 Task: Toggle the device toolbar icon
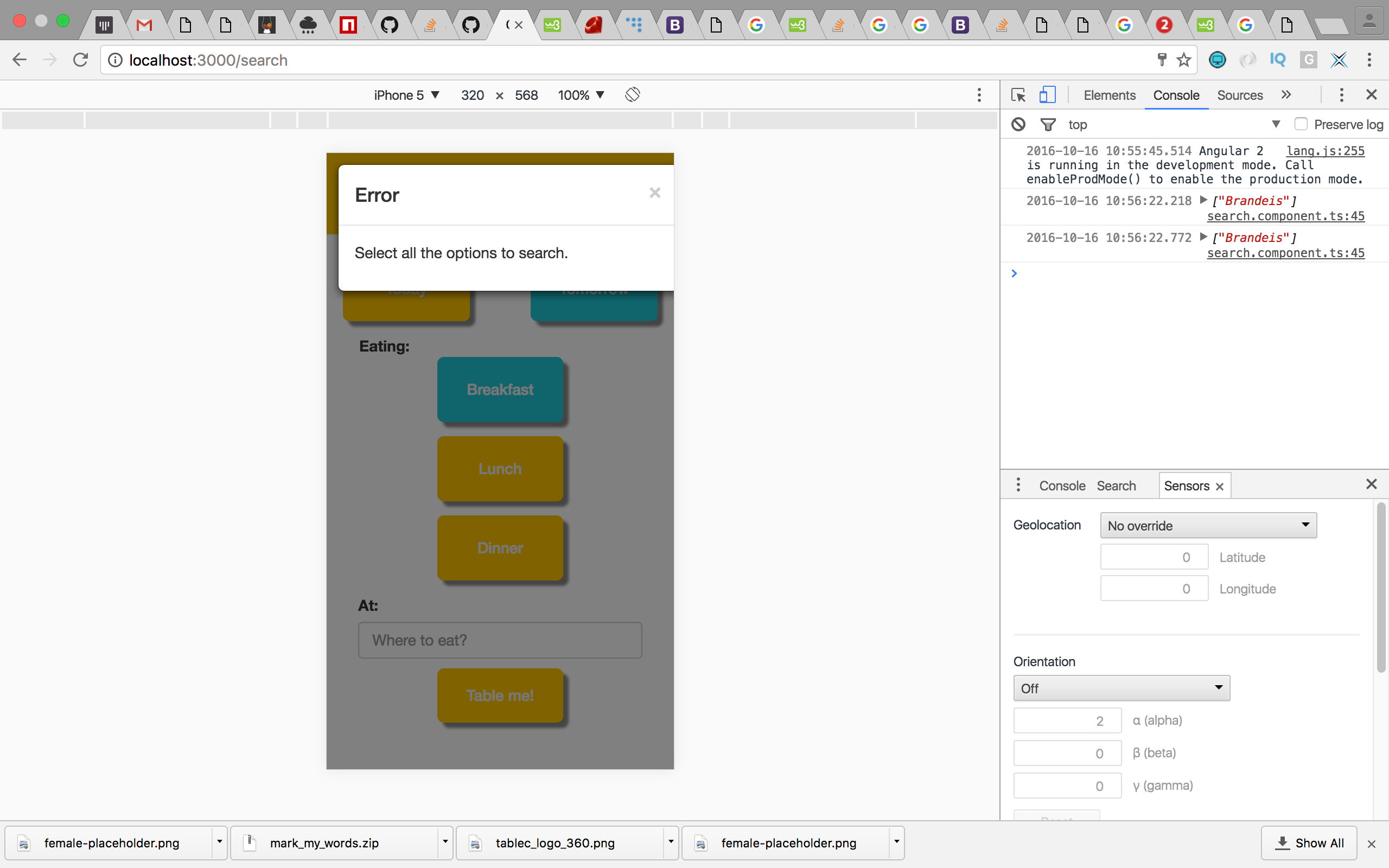[1047, 95]
